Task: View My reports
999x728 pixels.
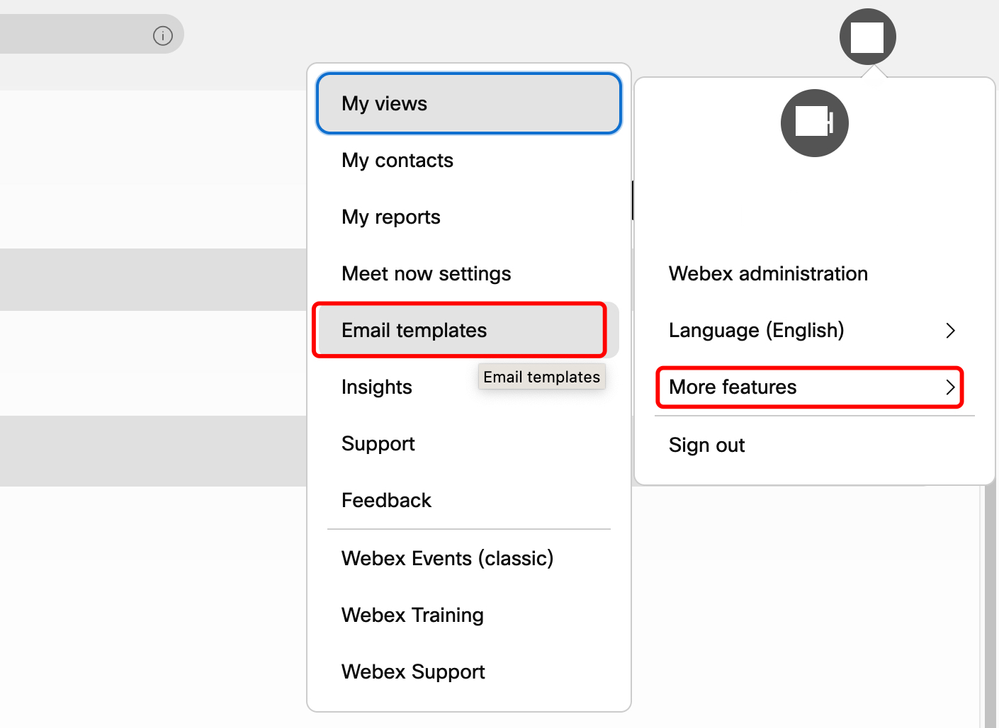Action: 391,217
